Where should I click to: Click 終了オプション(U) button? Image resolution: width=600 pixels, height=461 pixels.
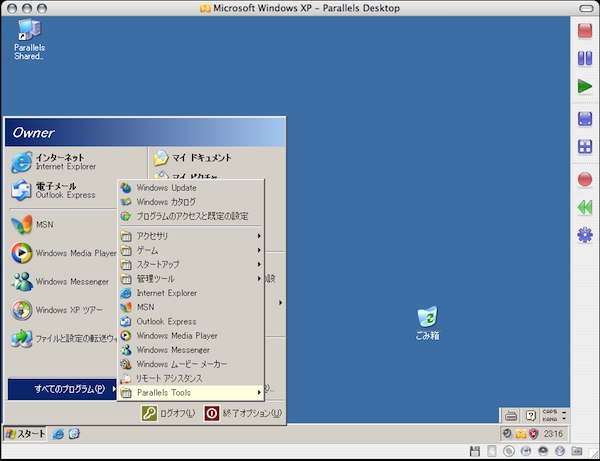point(243,413)
